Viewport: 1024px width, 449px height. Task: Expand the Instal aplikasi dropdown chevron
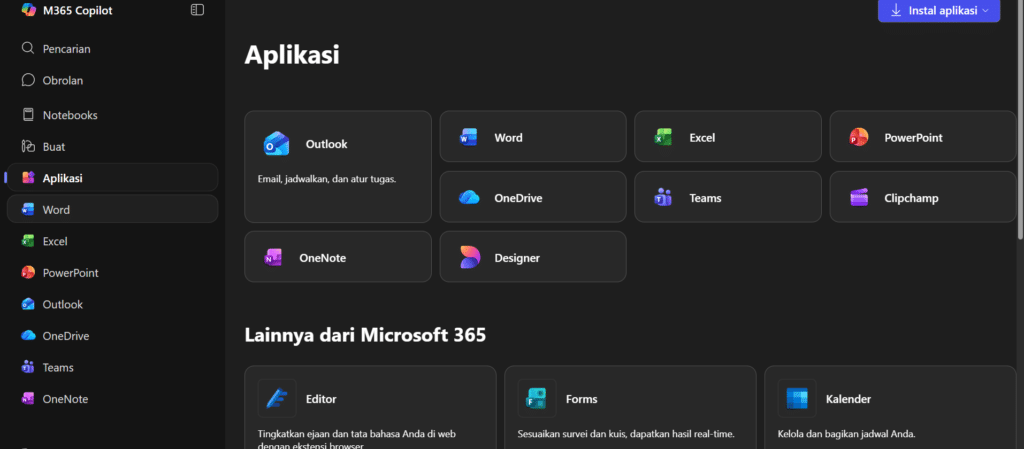coord(985,10)
